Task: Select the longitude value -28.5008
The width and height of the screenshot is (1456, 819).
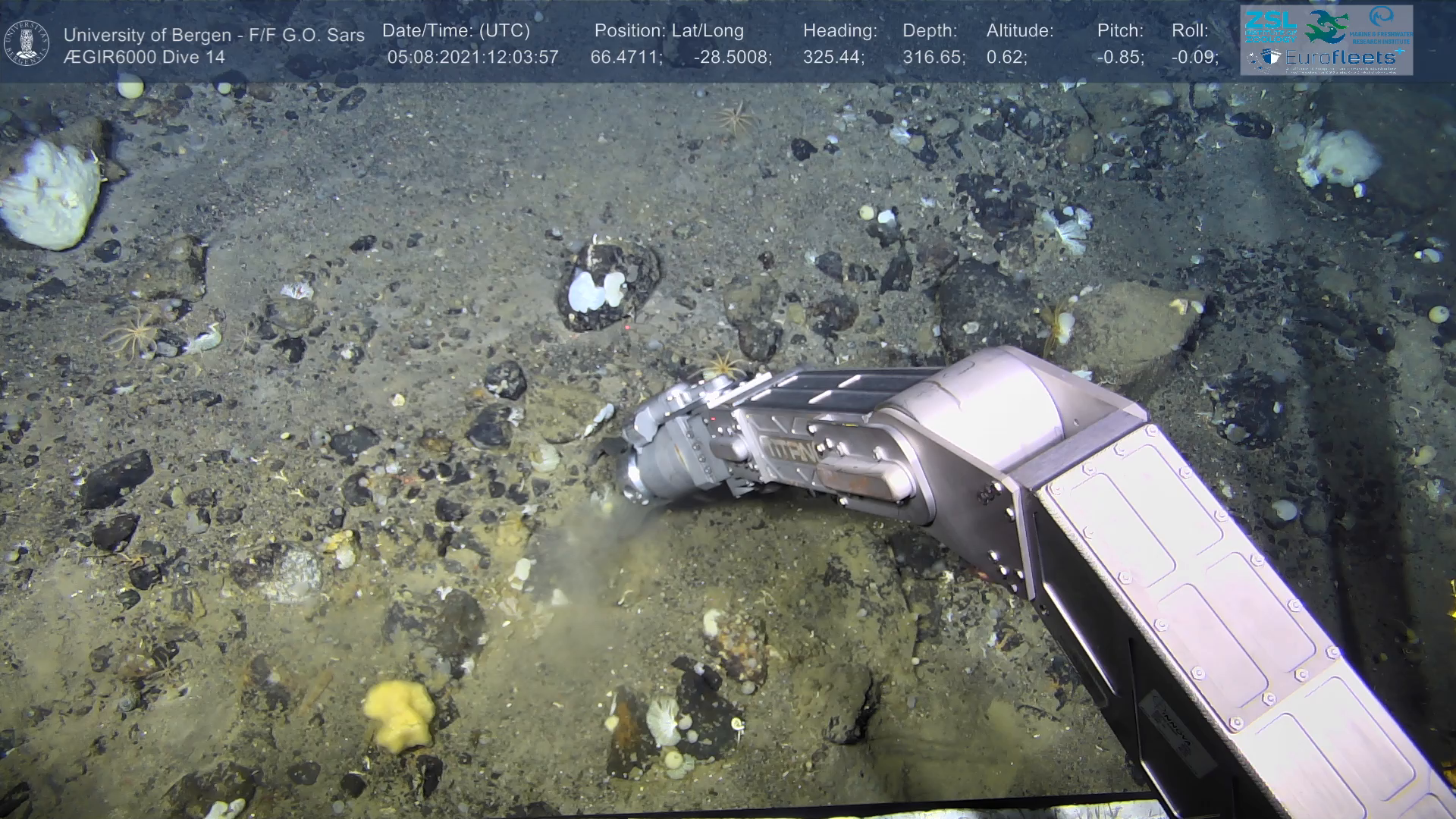Action: [x=733, y=58]
